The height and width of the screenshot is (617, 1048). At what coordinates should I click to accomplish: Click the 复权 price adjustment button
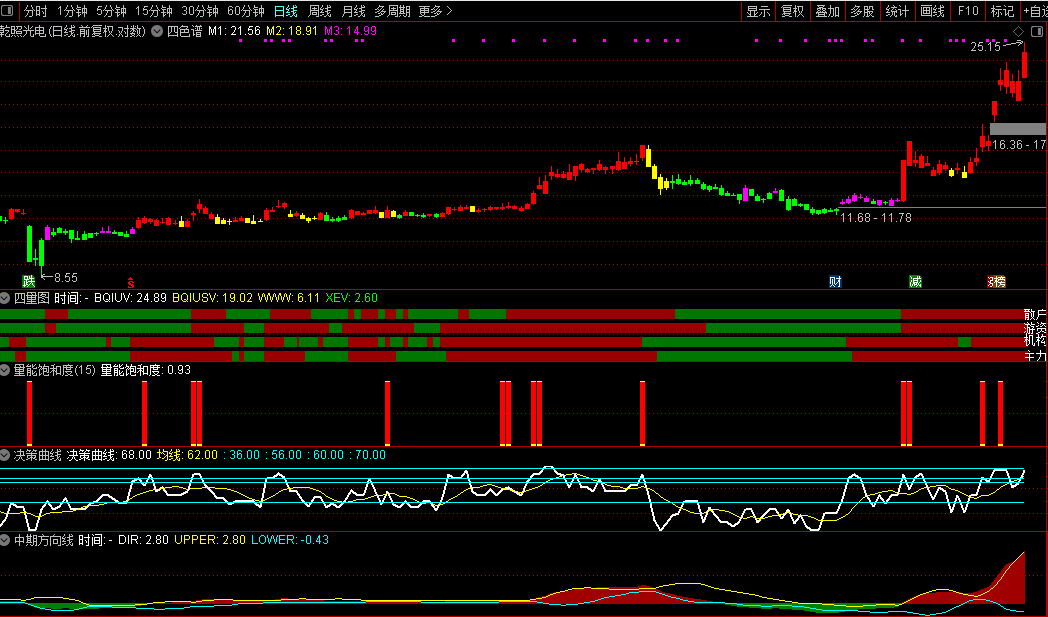tap(792, 11)
